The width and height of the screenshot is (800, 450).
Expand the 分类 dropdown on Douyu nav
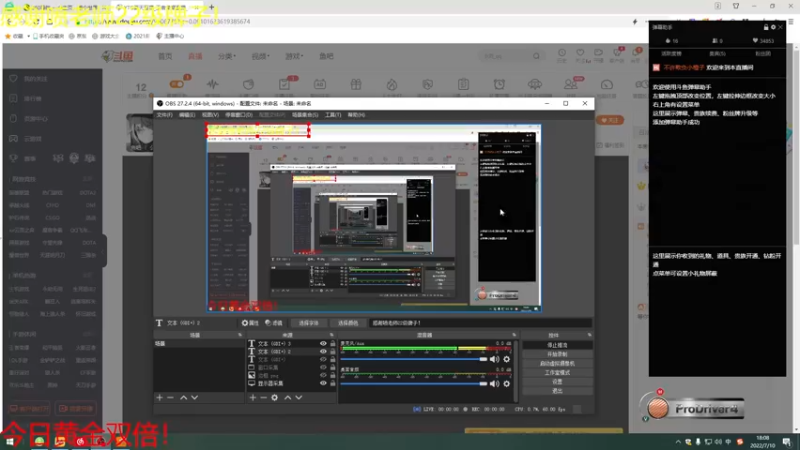tap(227, 56)
